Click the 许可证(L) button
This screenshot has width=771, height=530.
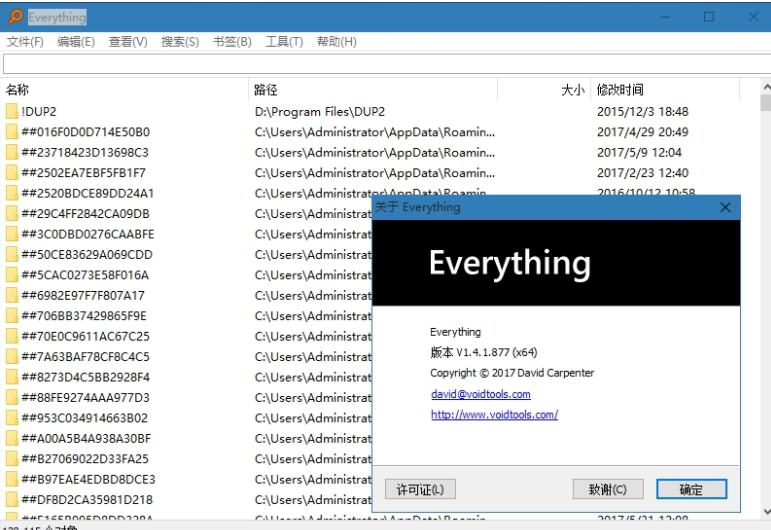coord(420,489)
